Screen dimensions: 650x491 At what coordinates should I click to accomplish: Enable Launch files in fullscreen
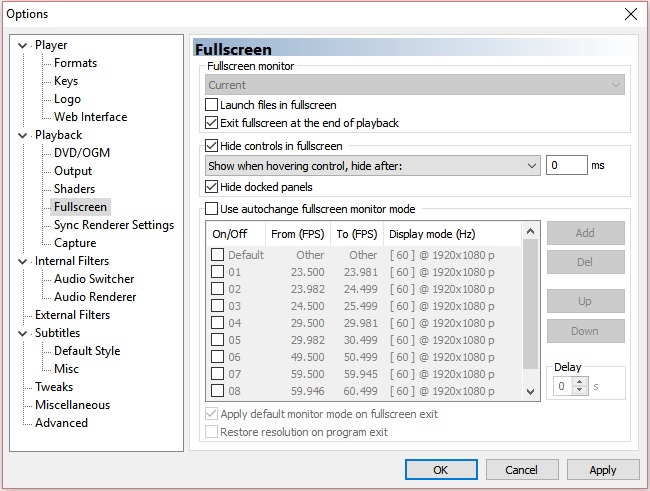(211, 105)
